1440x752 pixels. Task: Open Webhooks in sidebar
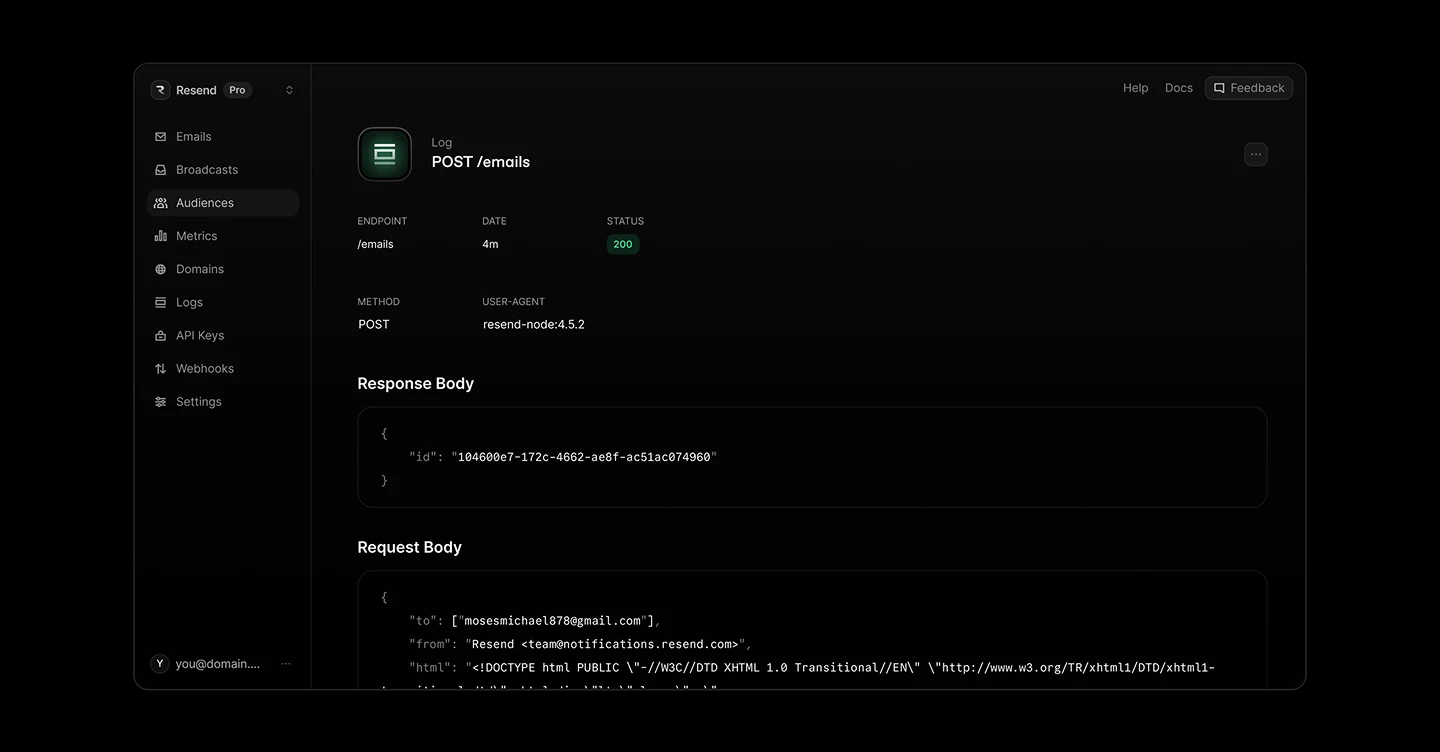point(223,369)
